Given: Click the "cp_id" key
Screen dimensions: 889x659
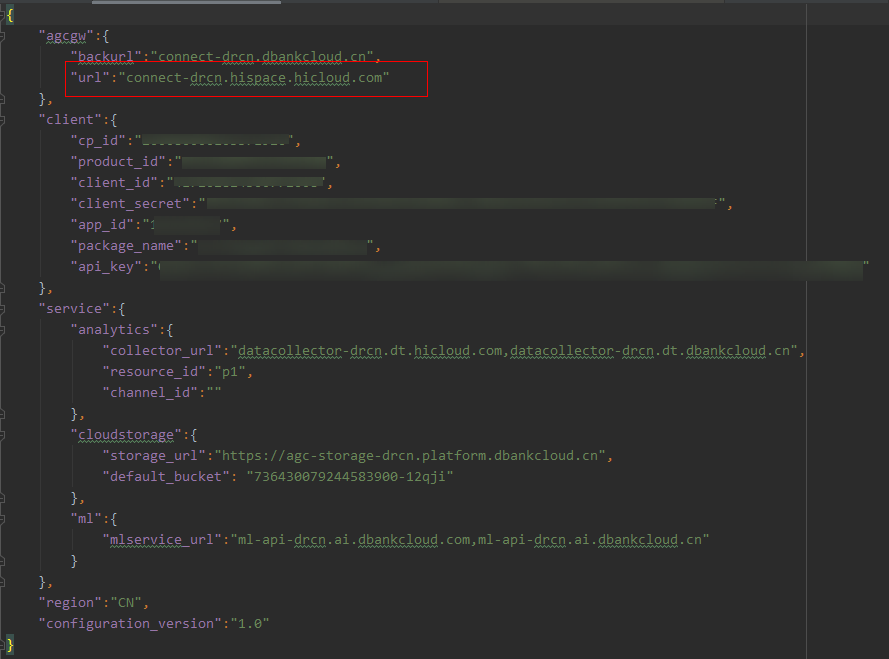Looking at the screenshot, I should pos(98,141).
